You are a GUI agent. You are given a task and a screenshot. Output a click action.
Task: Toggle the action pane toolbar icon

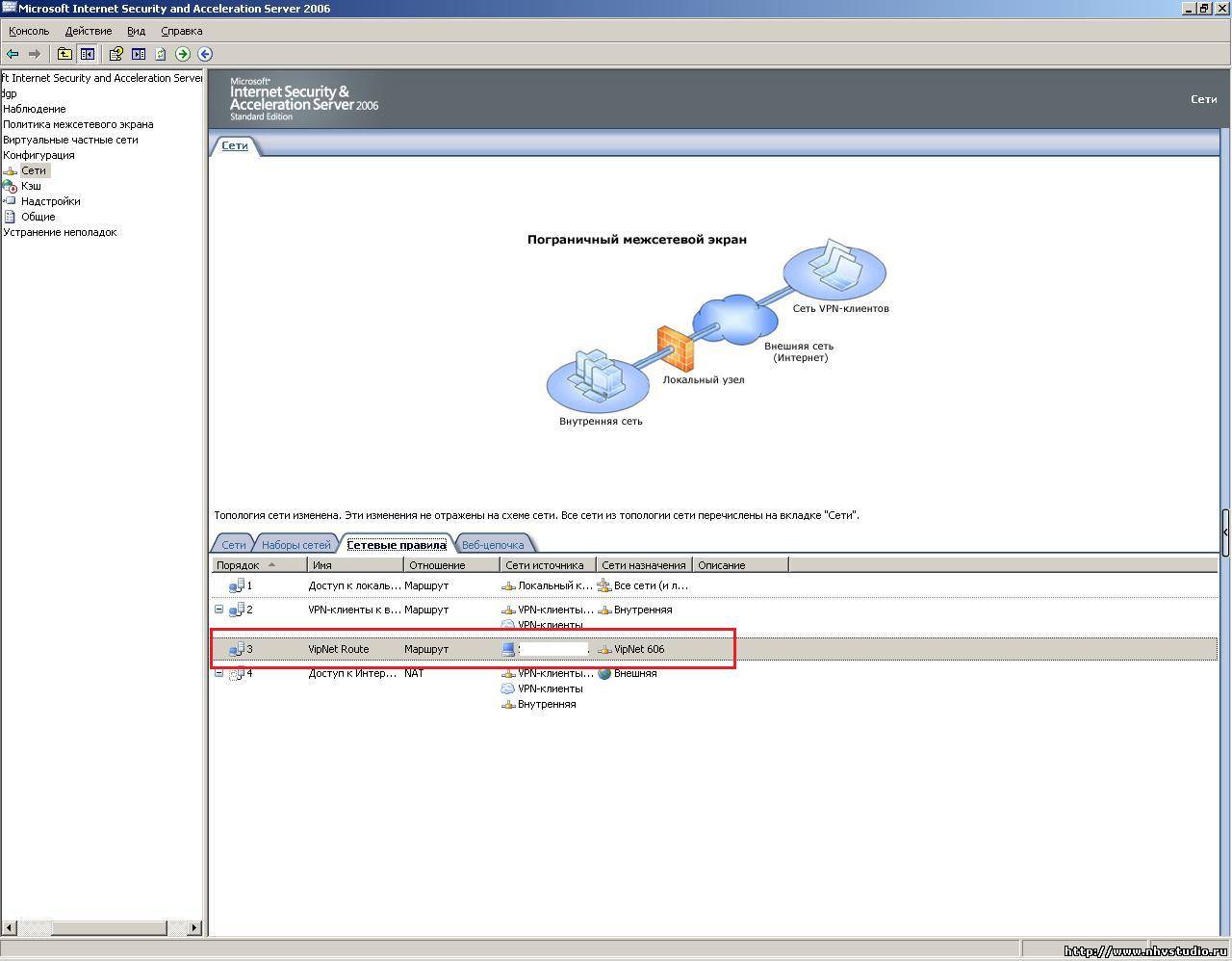pos(139,54)
